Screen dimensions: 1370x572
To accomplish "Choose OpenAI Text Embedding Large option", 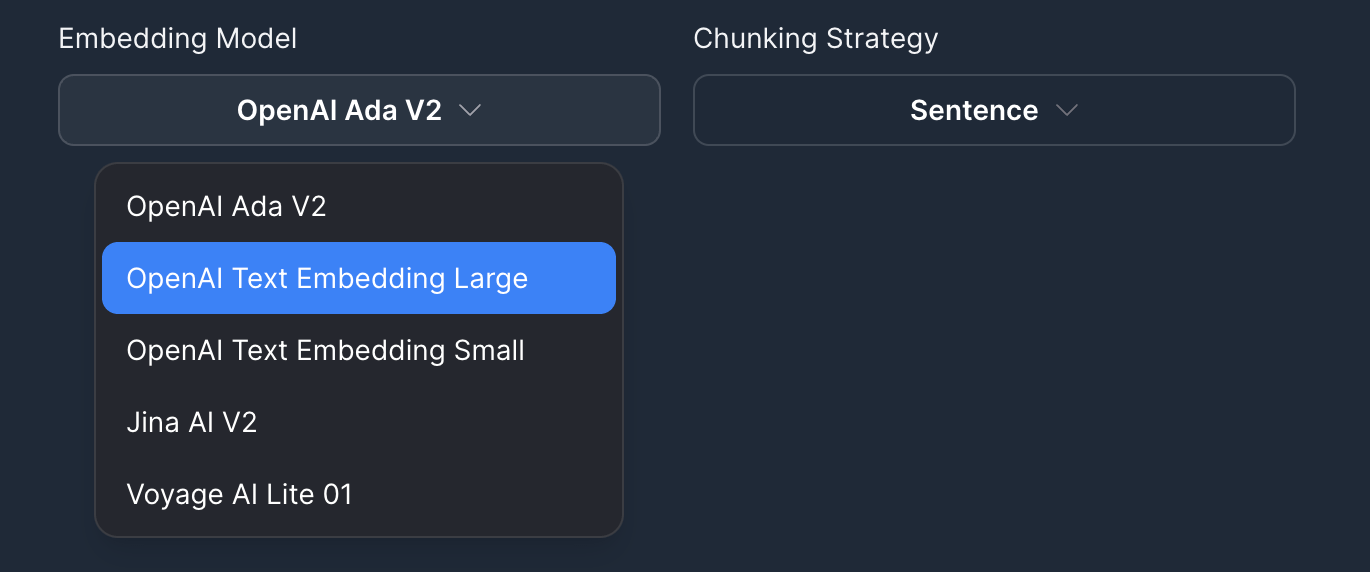I will coord(358,278).
